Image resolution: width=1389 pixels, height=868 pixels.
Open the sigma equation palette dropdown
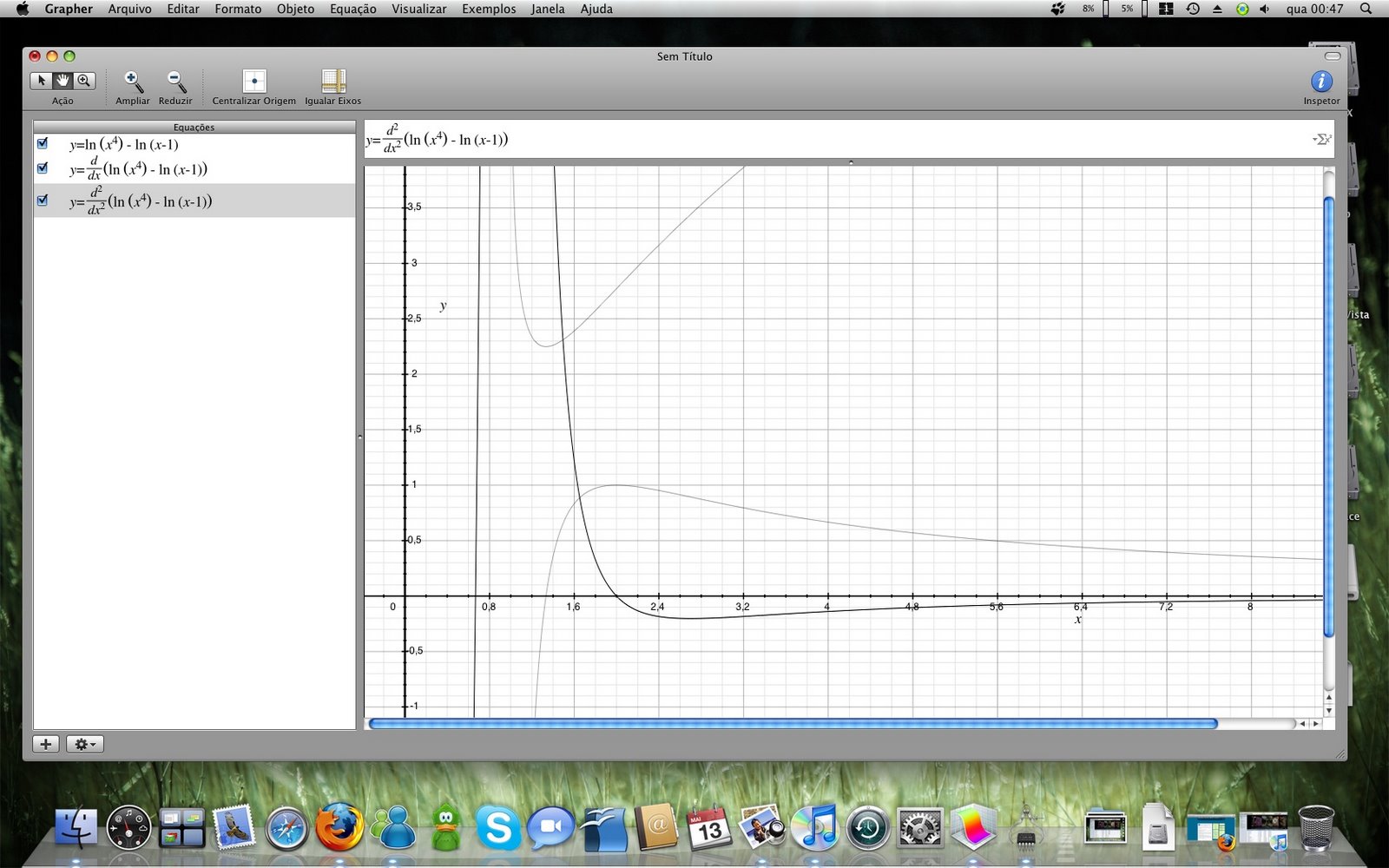coord(1322,139)
